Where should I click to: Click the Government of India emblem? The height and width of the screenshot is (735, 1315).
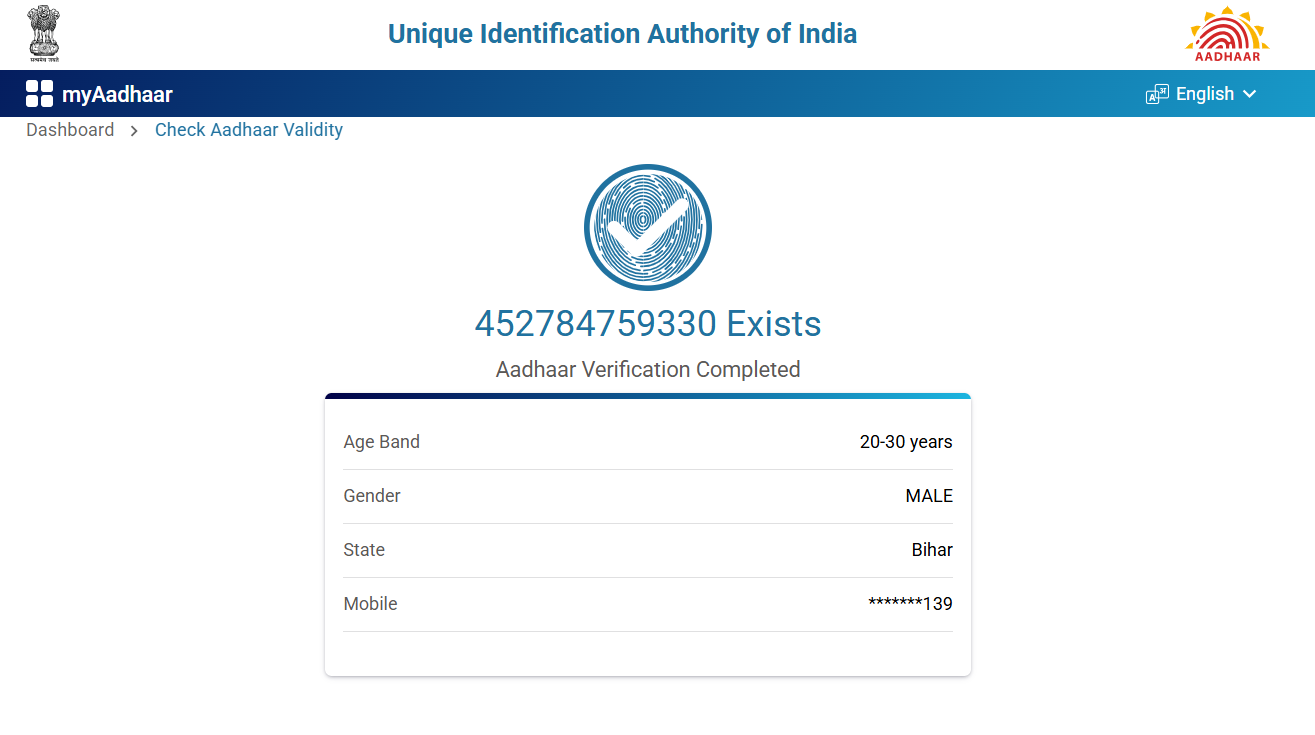[44, 33]
